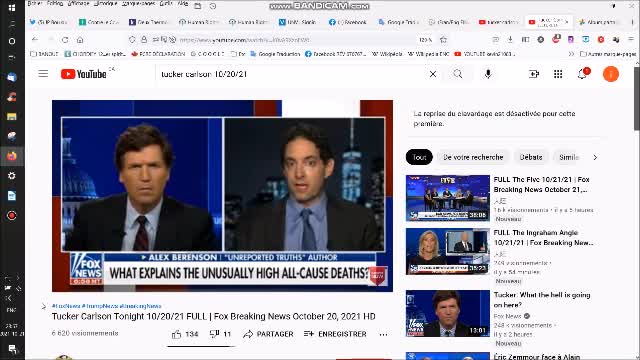
Task: Go back with browser back arrow
Action: click(x=35, y=40)
